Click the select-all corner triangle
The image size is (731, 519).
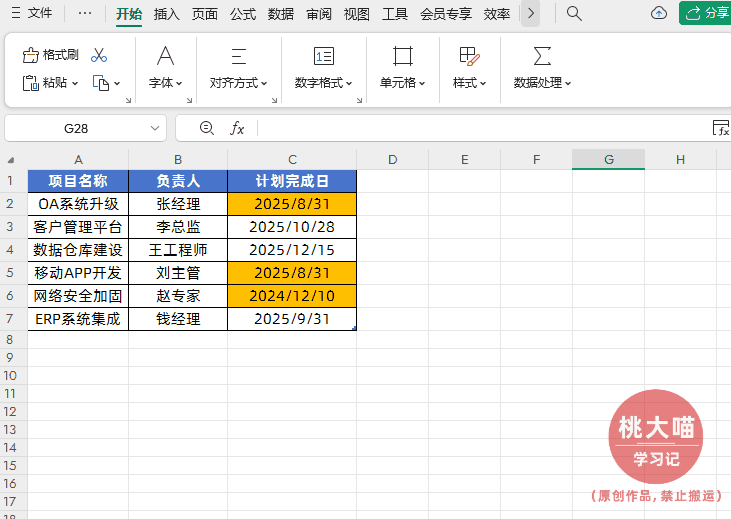point(11,160)
